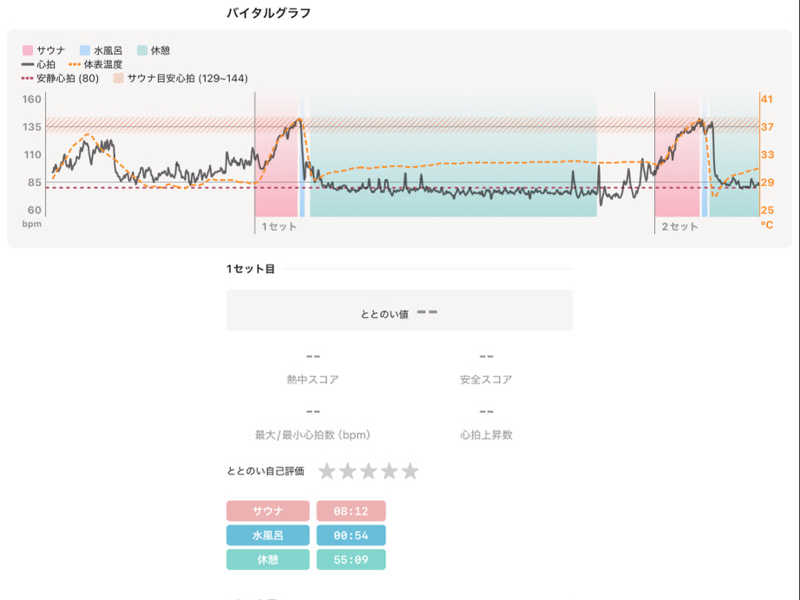Give a four star ととのい rating
The image size is (800, 600).
click(x=389, y=471)
